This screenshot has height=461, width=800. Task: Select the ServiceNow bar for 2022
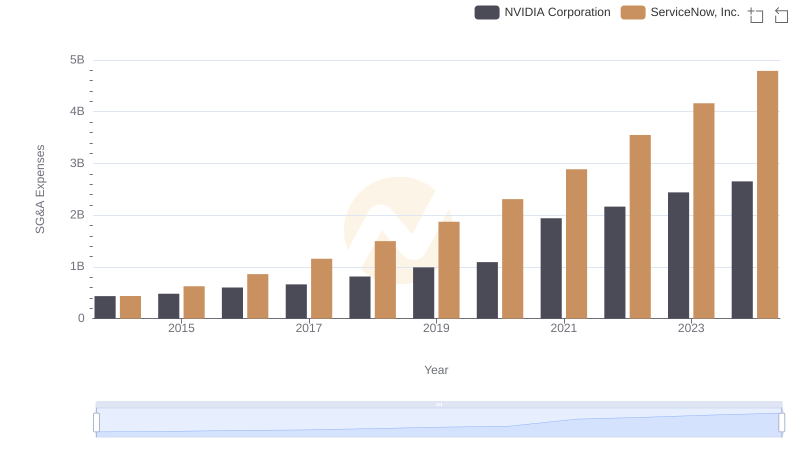click(640, 227)
